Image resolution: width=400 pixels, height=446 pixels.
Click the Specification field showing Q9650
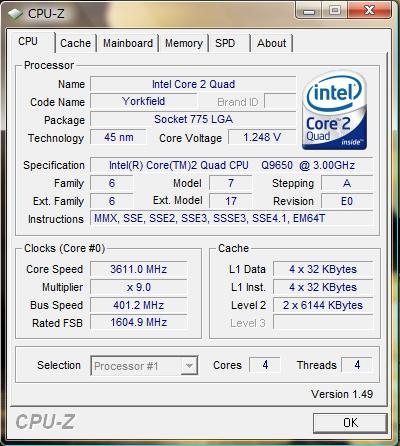point(231,165)
